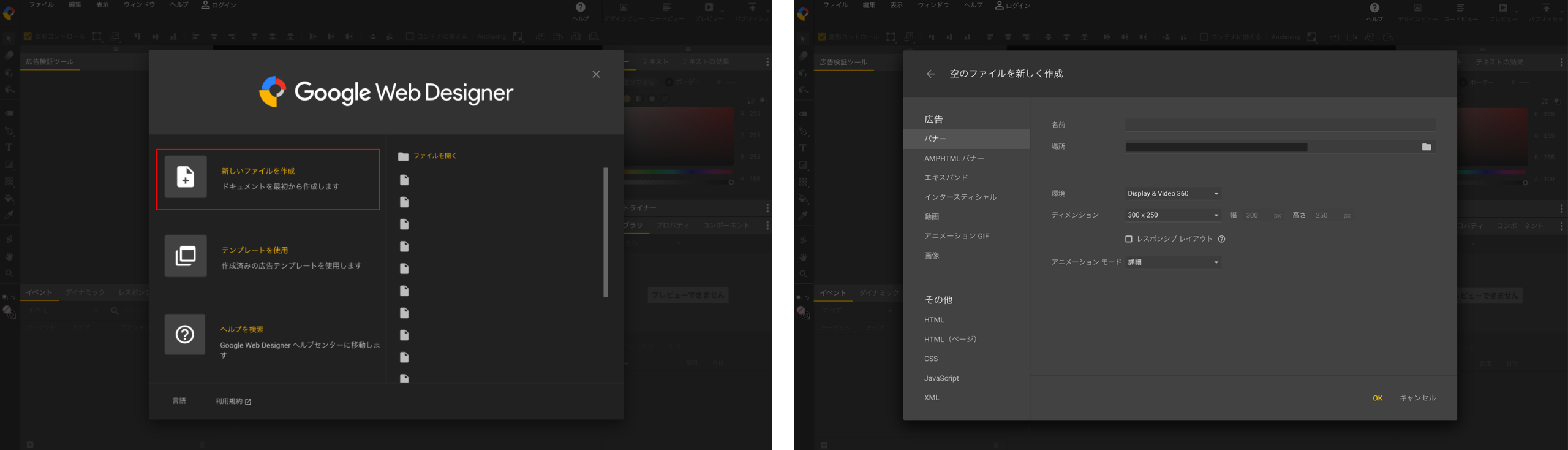Click the recent files list scrollbar

[605, 233]
